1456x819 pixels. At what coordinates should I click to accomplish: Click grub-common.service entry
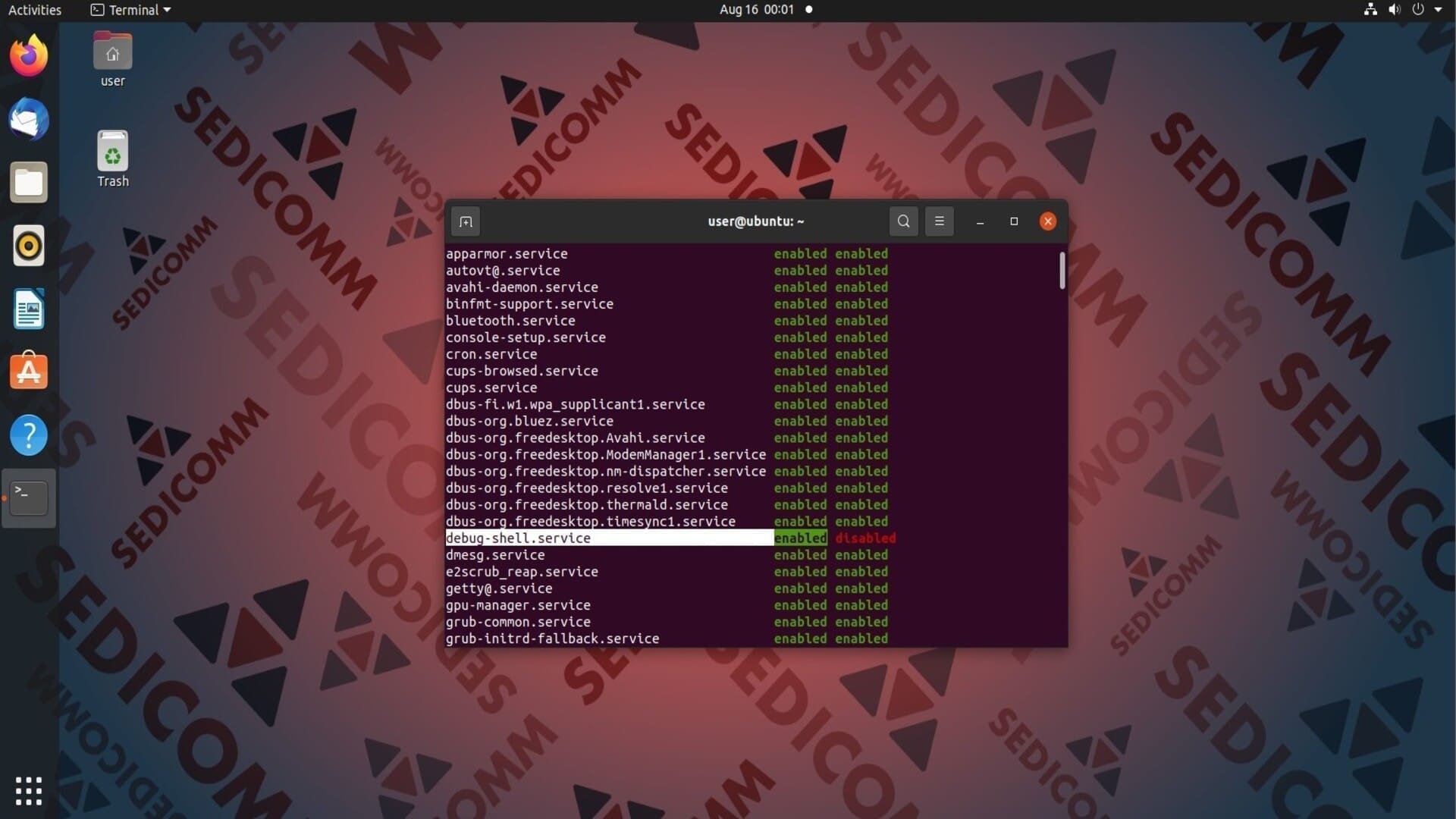(518, 621)
